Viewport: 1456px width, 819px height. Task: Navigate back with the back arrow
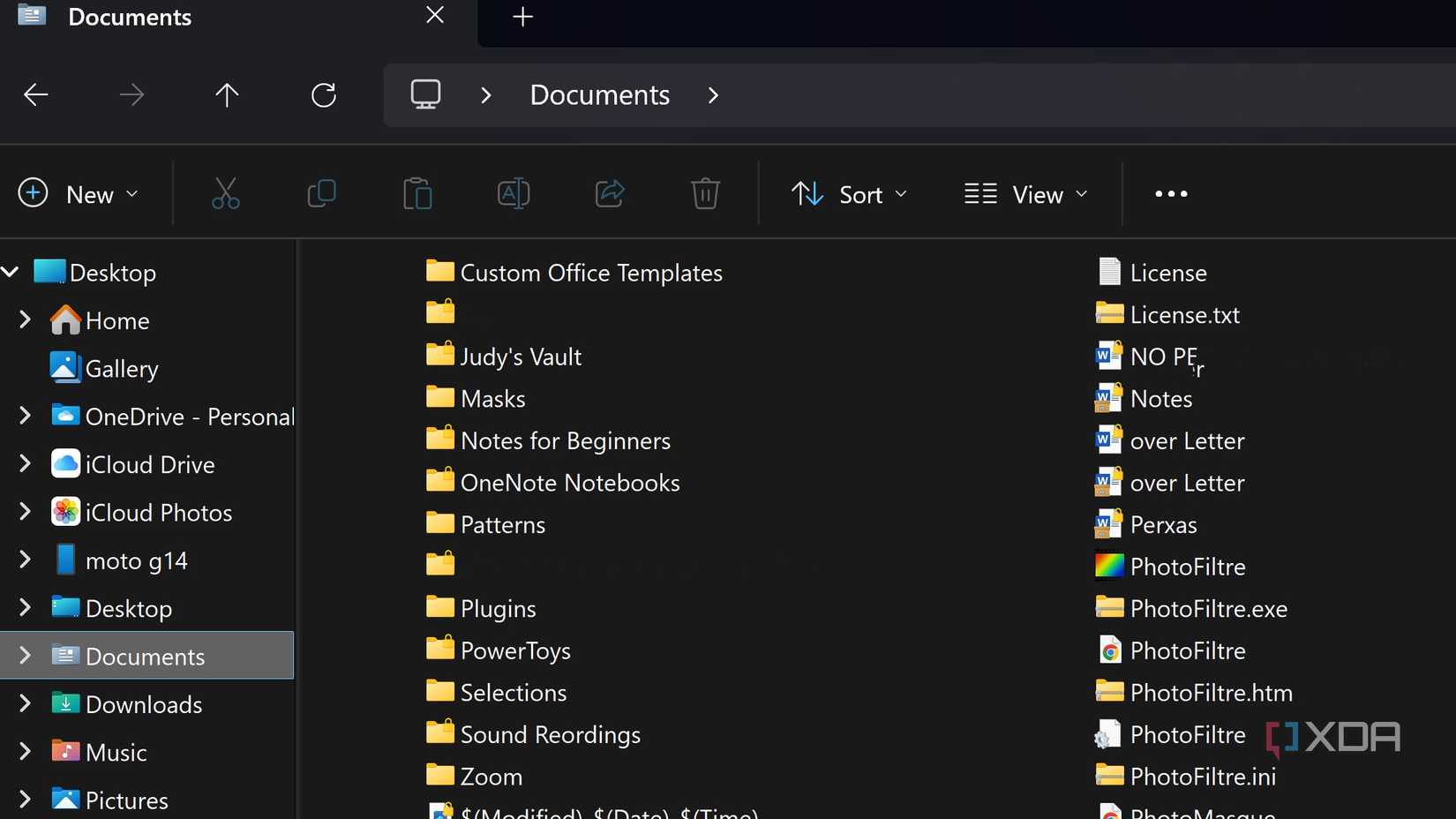(x=35, y=94)
